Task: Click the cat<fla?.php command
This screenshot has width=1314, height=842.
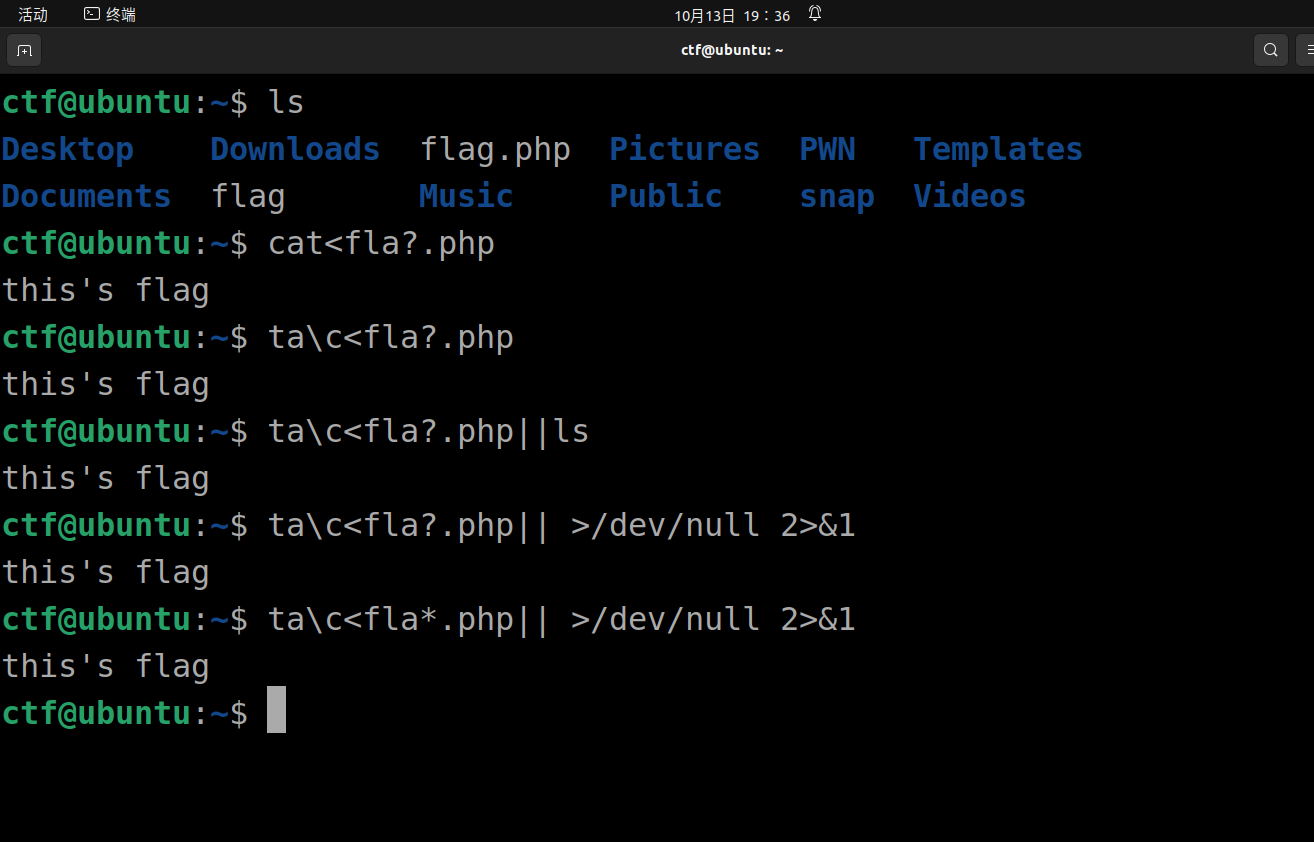Action: pyautogui.click(x=381, y=244)
